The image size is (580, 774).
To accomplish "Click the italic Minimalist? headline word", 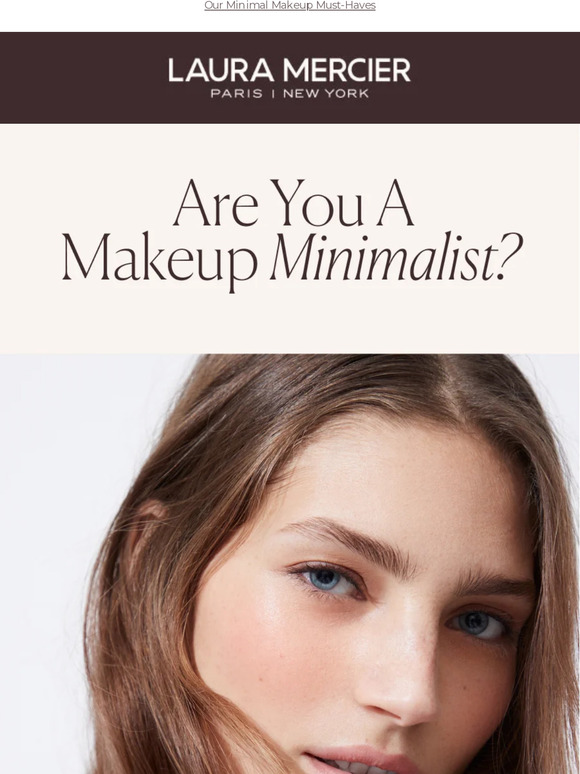I will [396, 258].
